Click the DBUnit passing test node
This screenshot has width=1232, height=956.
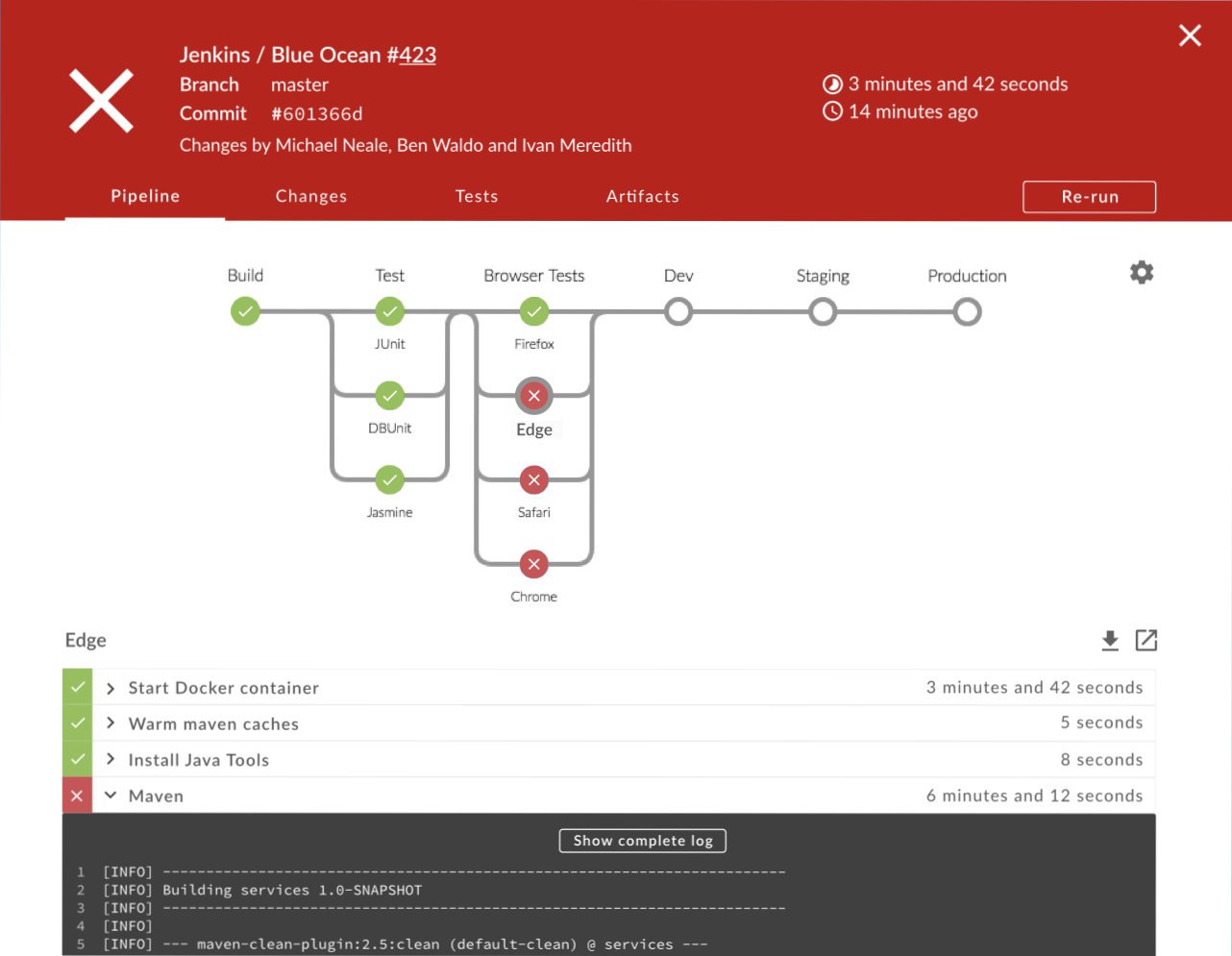pyautogui.click(x=390, y=395)
